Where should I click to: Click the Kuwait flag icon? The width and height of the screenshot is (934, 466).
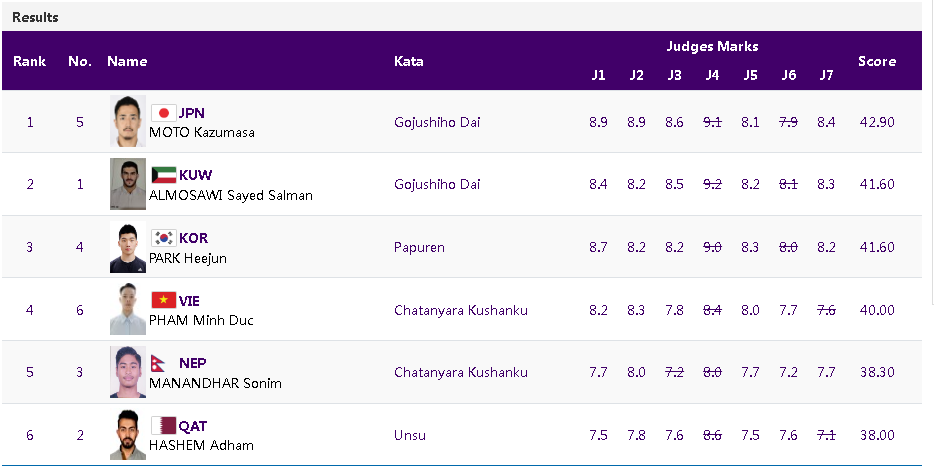(163, 175)
